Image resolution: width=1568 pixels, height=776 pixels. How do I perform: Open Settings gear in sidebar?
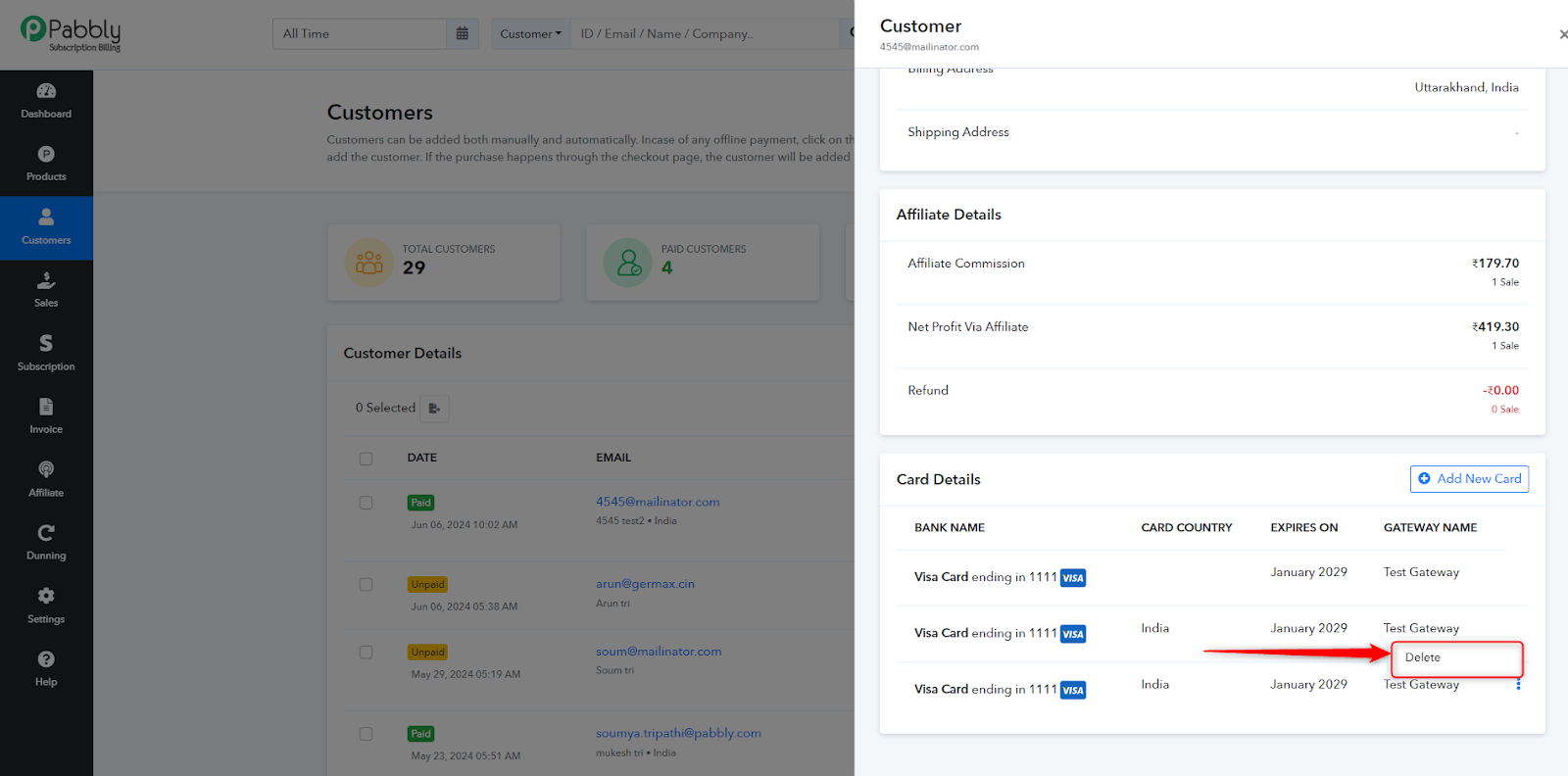point(46,606)
